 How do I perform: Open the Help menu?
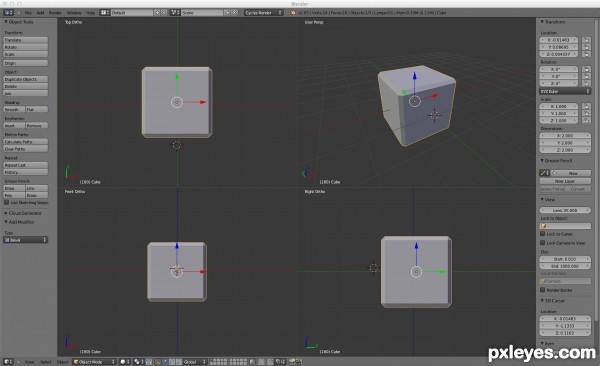pos(91,13)
